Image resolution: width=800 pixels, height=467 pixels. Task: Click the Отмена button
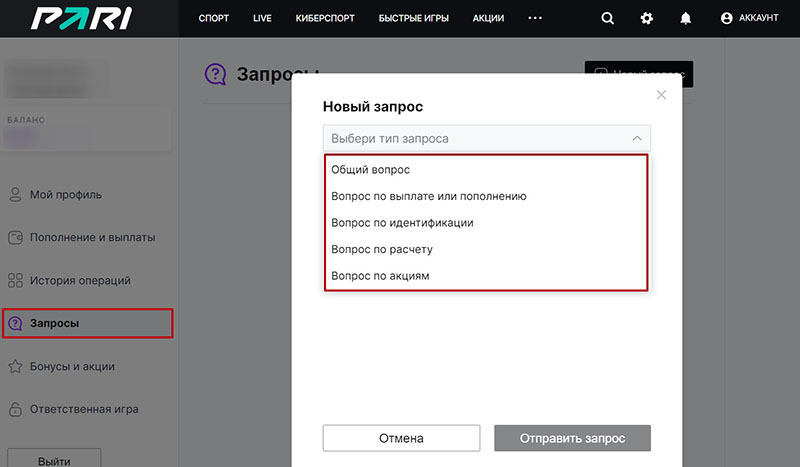[x=402, y=438]
